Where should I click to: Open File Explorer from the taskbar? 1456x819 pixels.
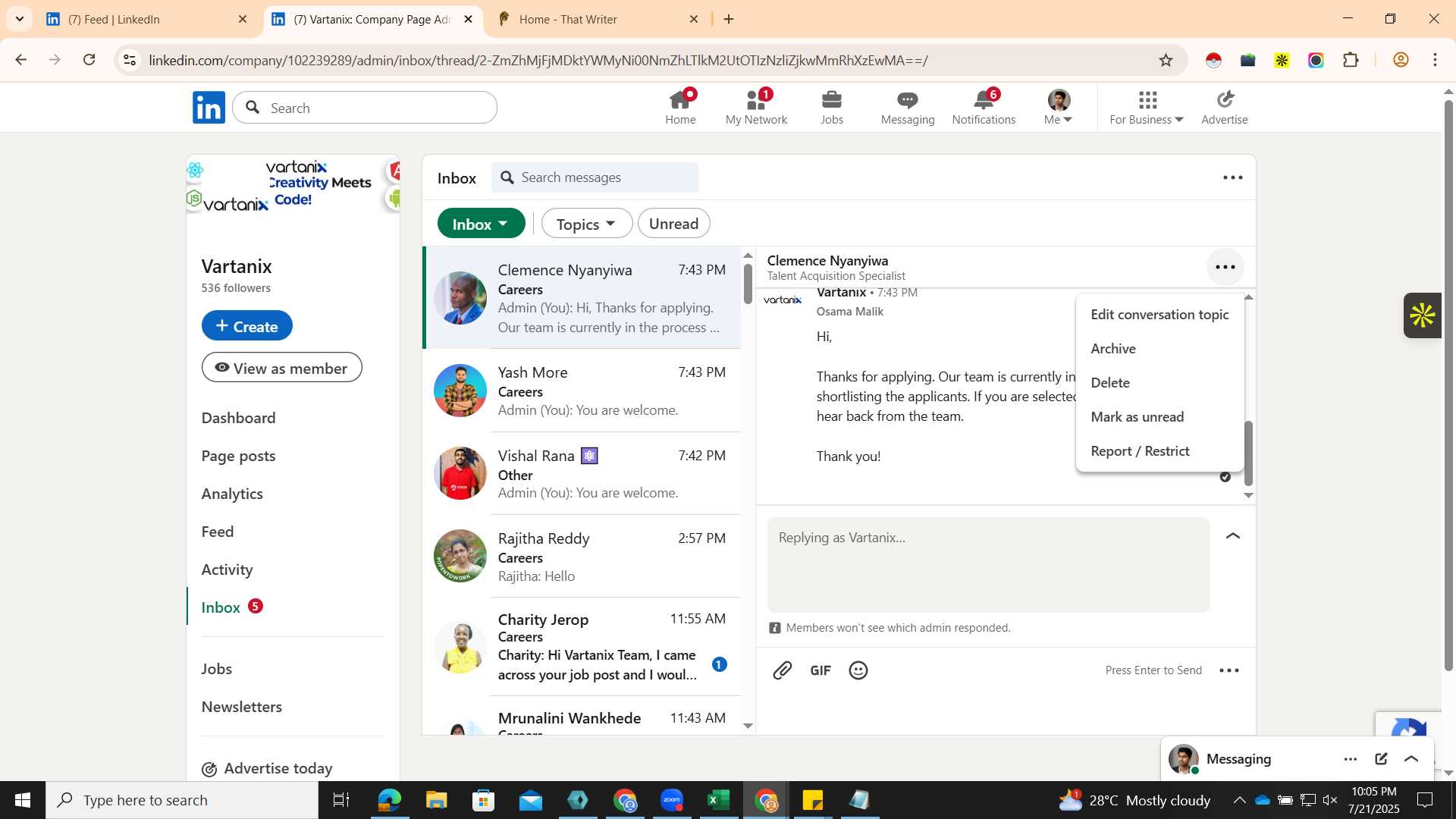436,800
